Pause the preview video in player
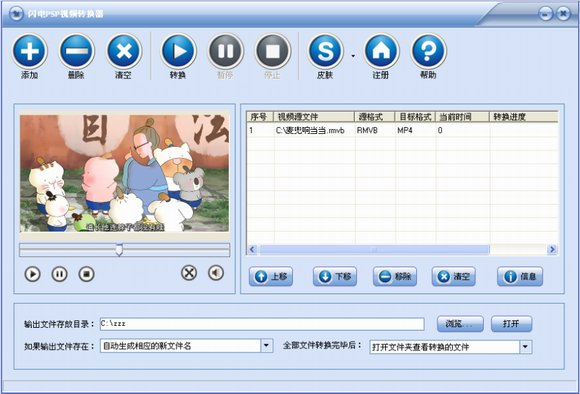Viewport: 580px width, 394px height. click(60, 274)
